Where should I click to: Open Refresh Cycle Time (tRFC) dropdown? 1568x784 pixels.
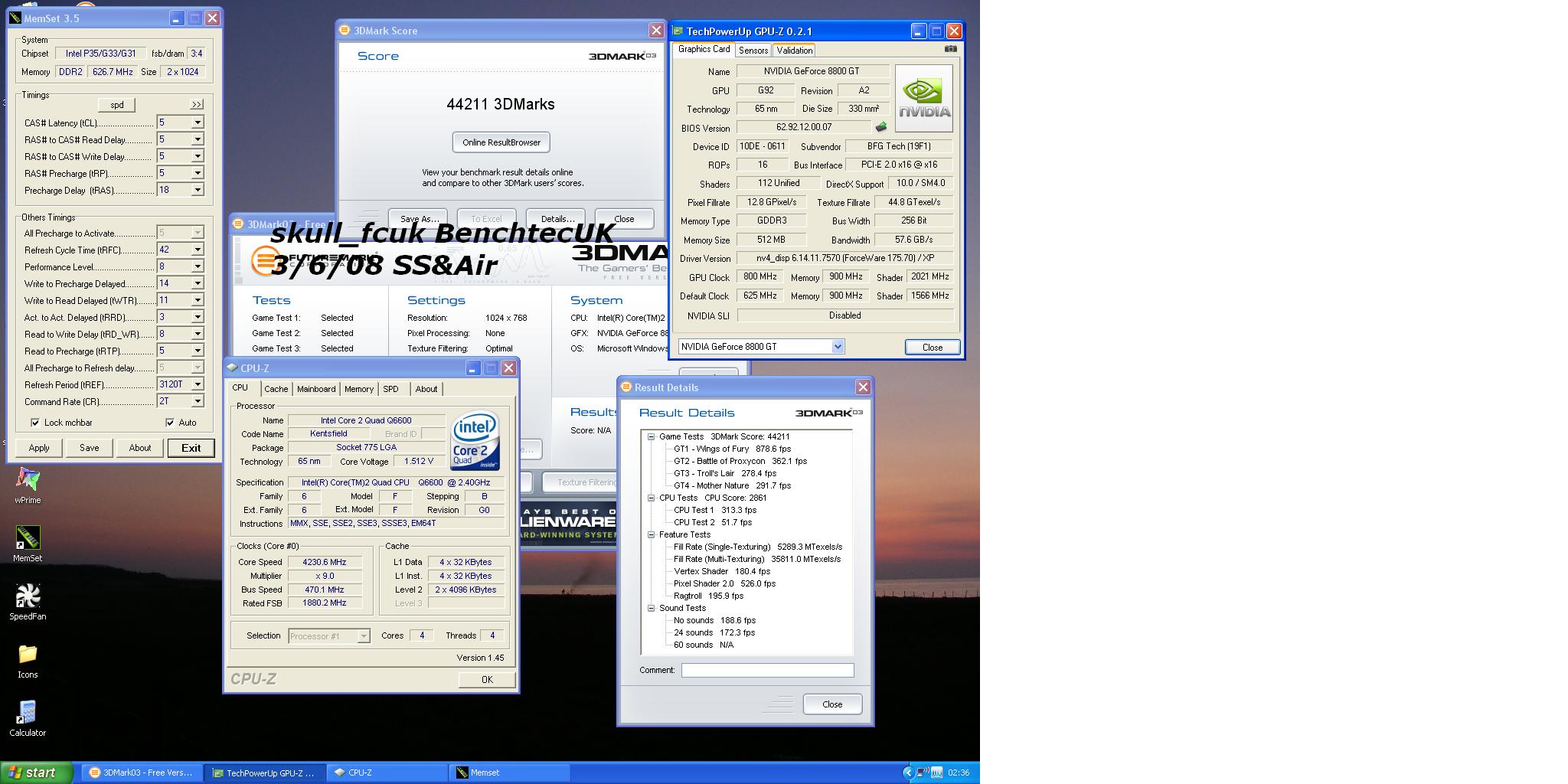click(198, 250)
